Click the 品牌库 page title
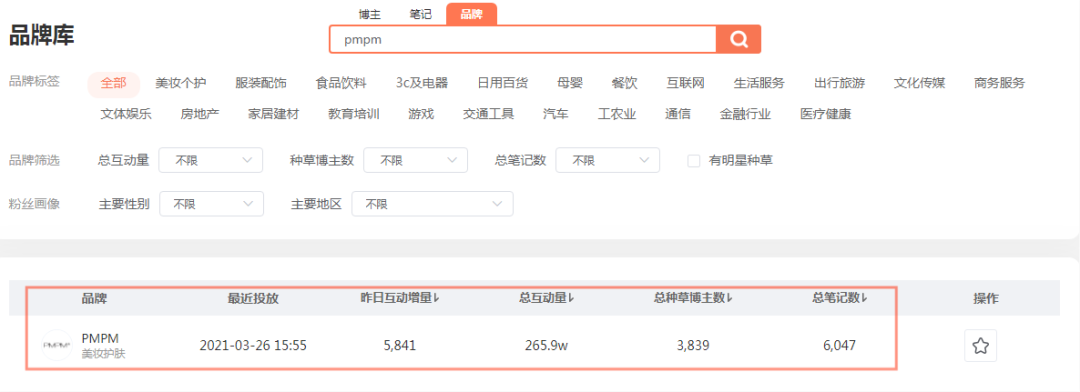Screen dimensions: 1080x392 (41, 35)
